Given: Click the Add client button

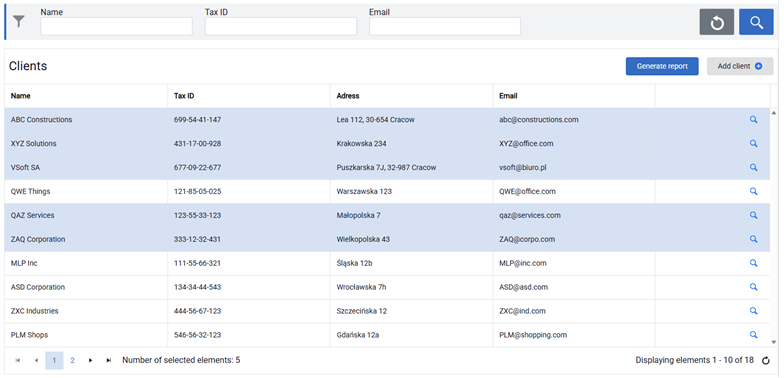Looking at the screenshot, I should click(740, 66).
